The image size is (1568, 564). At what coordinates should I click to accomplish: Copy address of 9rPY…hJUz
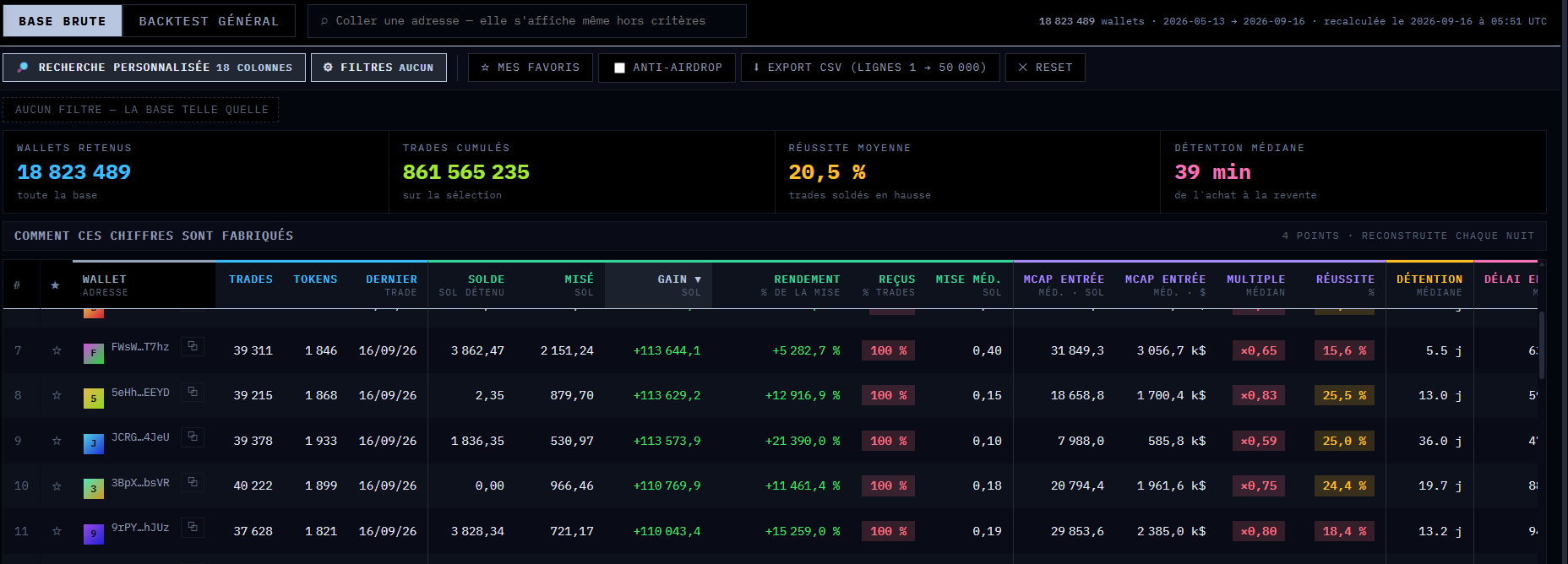point(193,527)
